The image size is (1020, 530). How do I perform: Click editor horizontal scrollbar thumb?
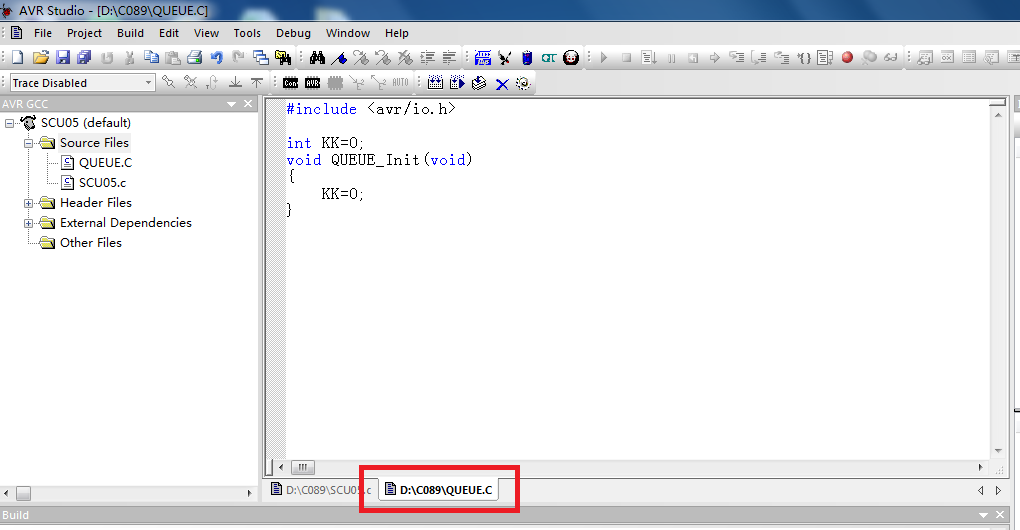[302, 468]
